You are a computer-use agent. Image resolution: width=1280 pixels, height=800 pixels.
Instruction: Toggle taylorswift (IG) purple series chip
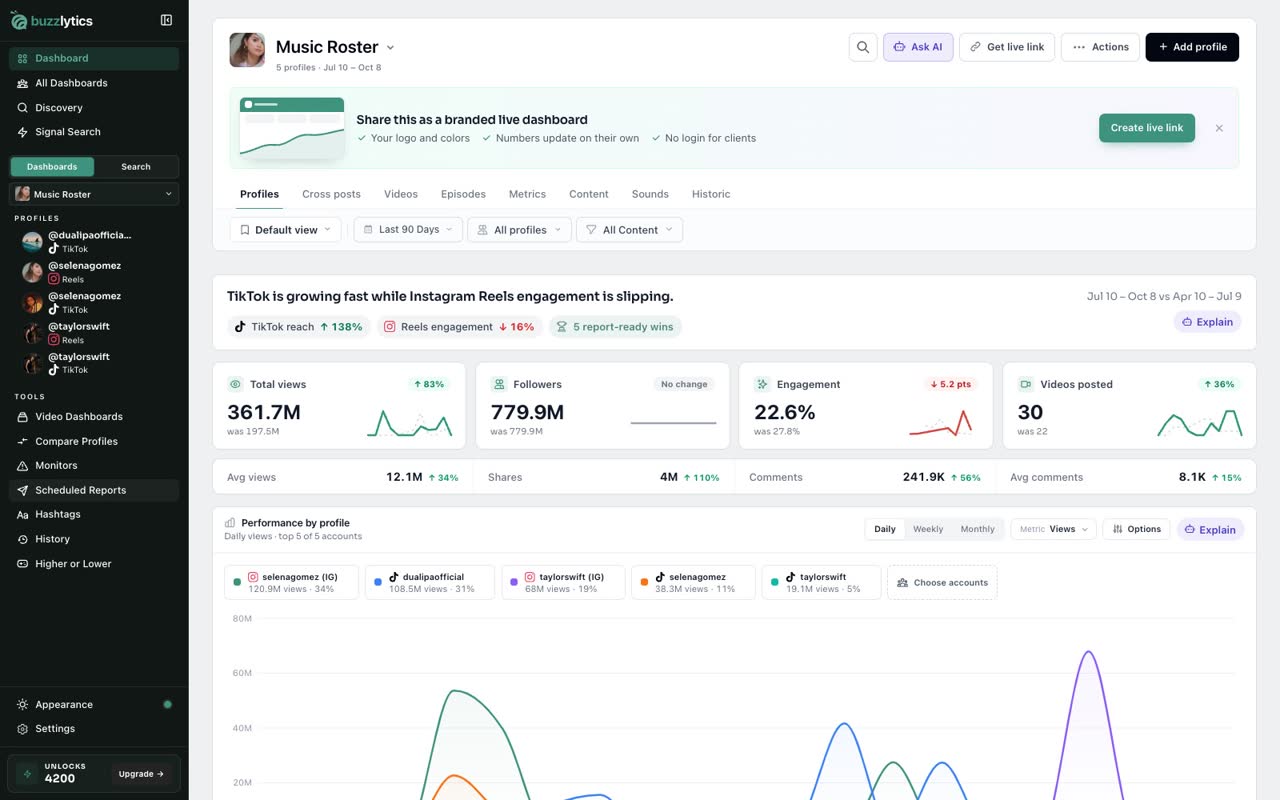[x=563, y=582]
